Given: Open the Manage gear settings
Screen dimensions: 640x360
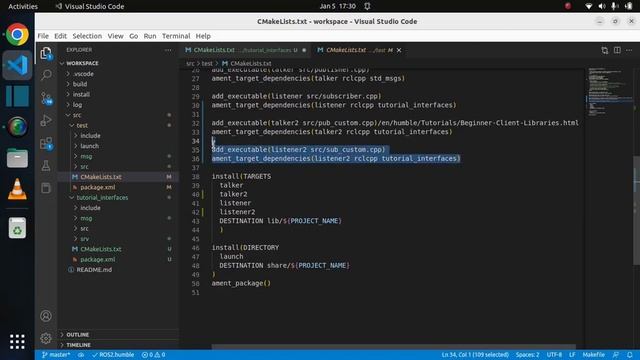Looking at the screenshot, I should 46,338.
